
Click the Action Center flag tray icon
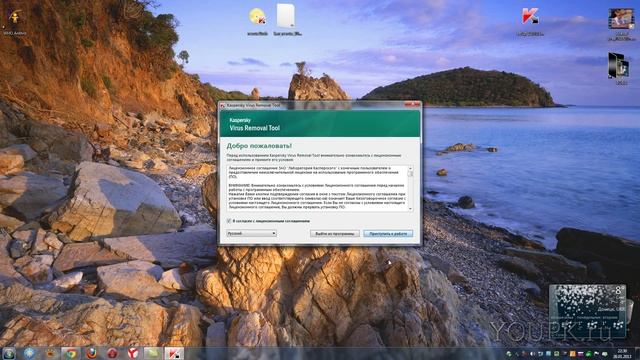point(596,354)
